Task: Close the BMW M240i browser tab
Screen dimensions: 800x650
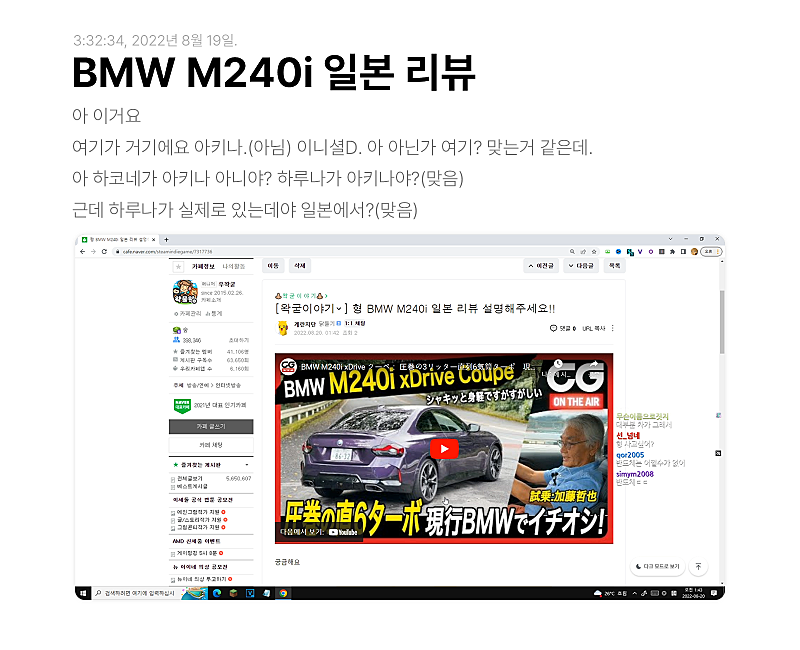Action: tap(154, 239)
